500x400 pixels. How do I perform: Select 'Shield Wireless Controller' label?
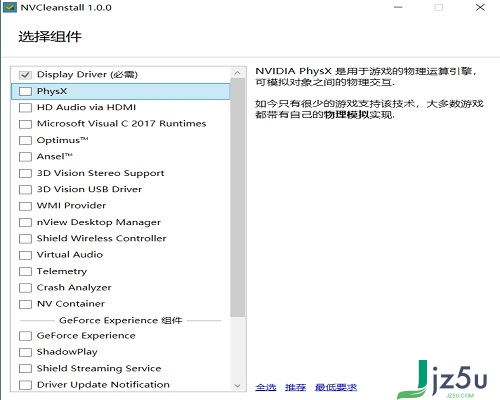click(x=101, y=238)
